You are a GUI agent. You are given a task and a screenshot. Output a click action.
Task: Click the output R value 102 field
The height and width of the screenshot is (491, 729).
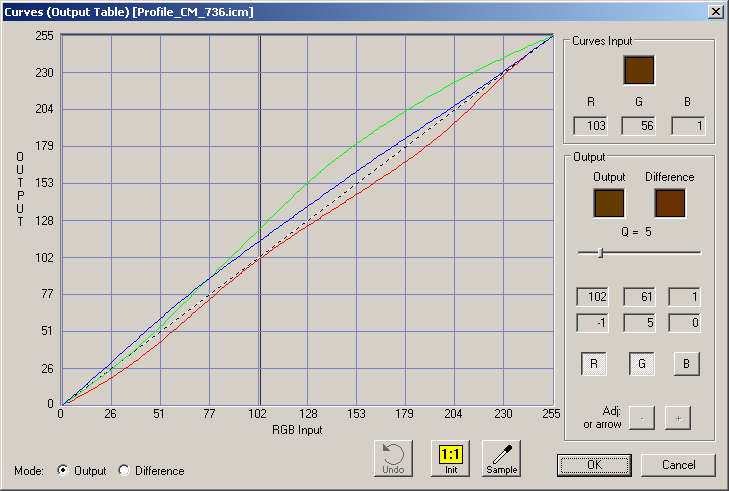point(592,297)
